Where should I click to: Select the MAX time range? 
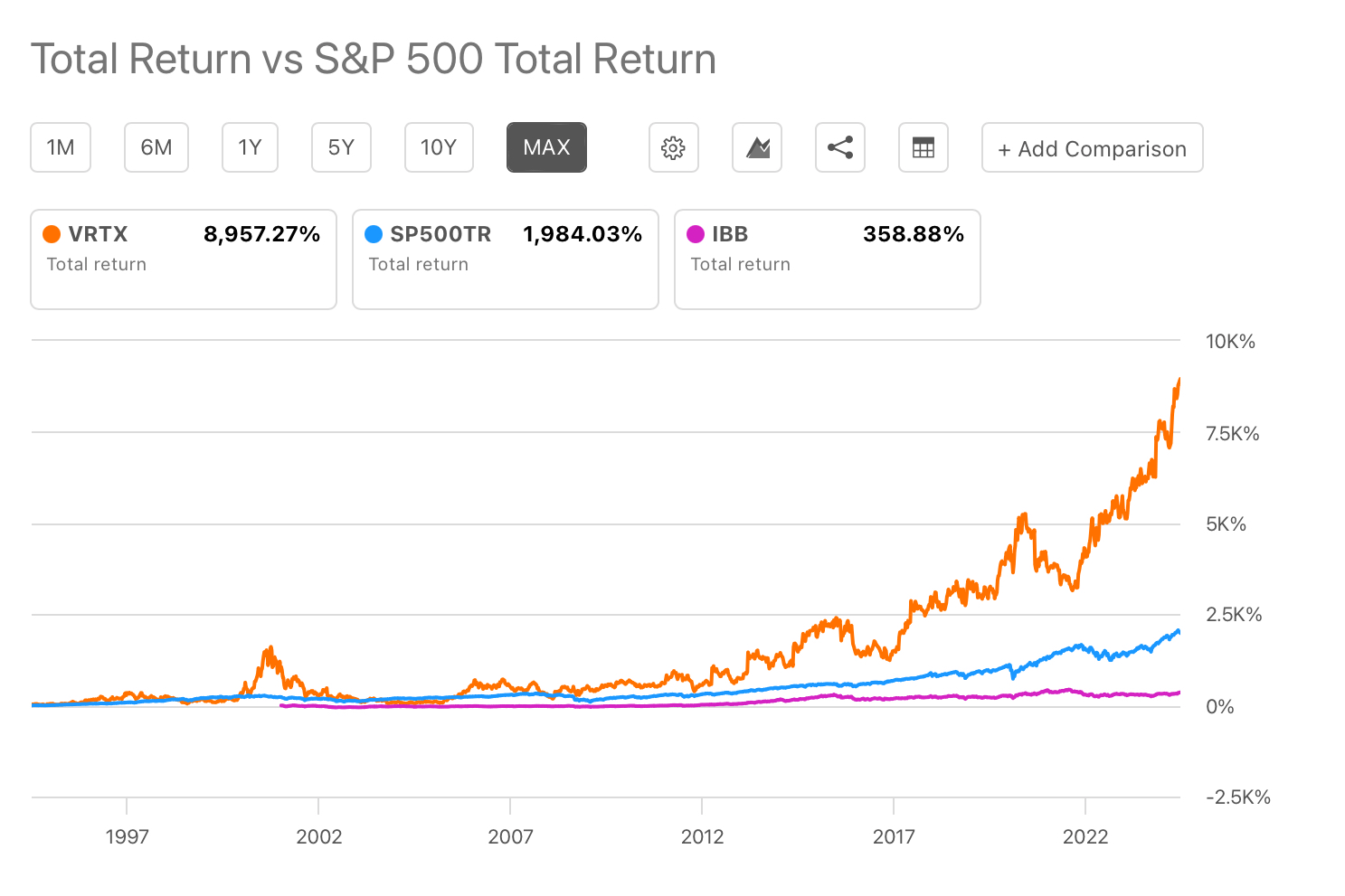coord(546,147)
